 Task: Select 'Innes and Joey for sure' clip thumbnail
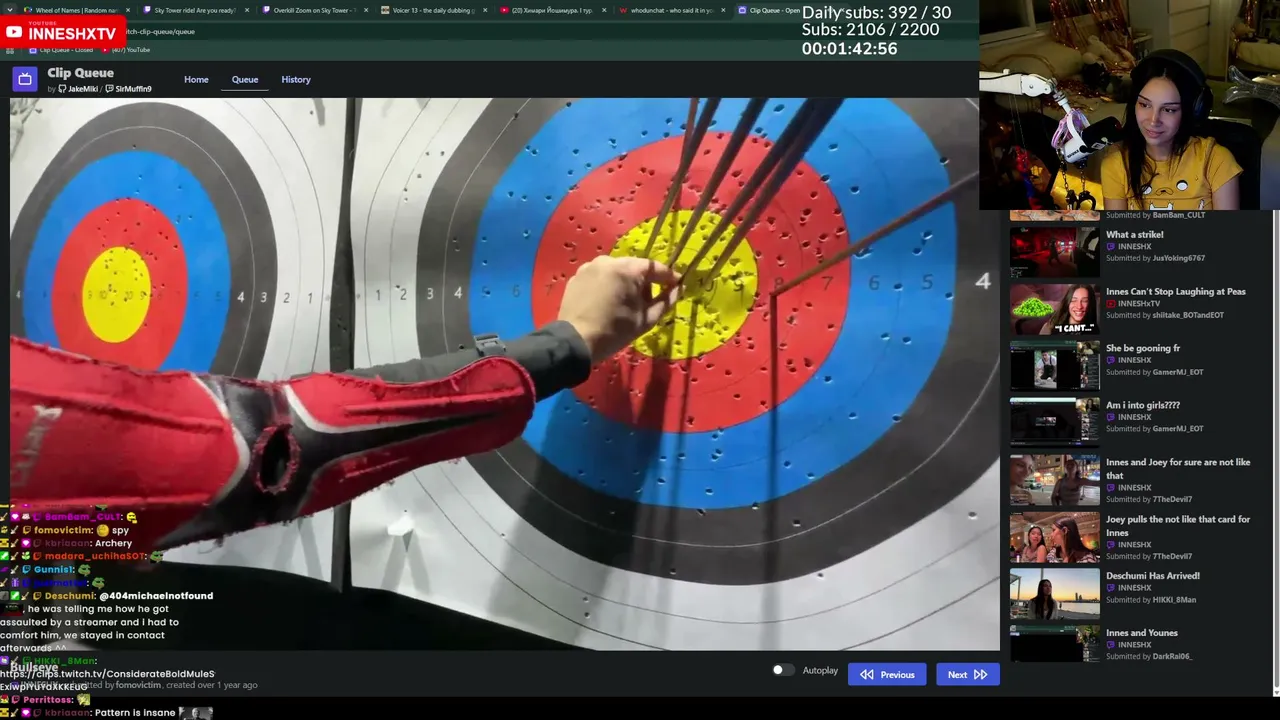pos(1054,480)
